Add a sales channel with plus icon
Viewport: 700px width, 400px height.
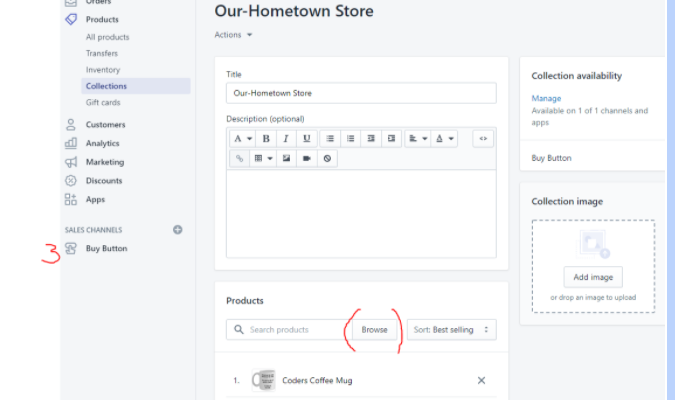point(178,229)
